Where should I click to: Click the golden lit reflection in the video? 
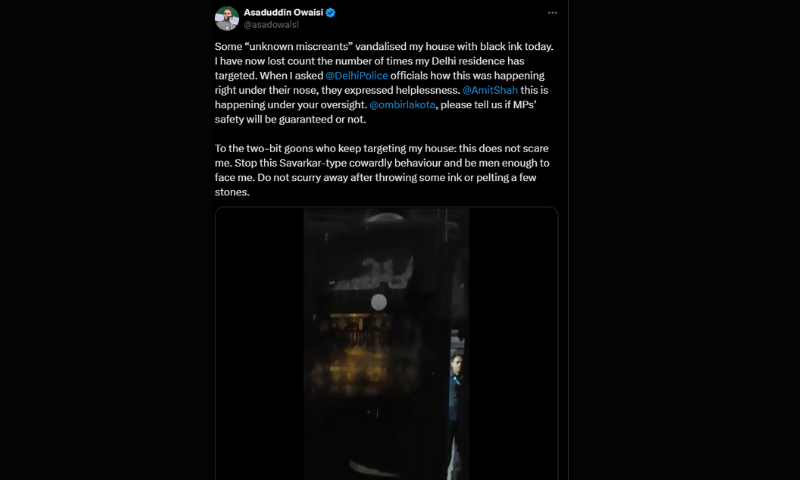pos(357,352)
